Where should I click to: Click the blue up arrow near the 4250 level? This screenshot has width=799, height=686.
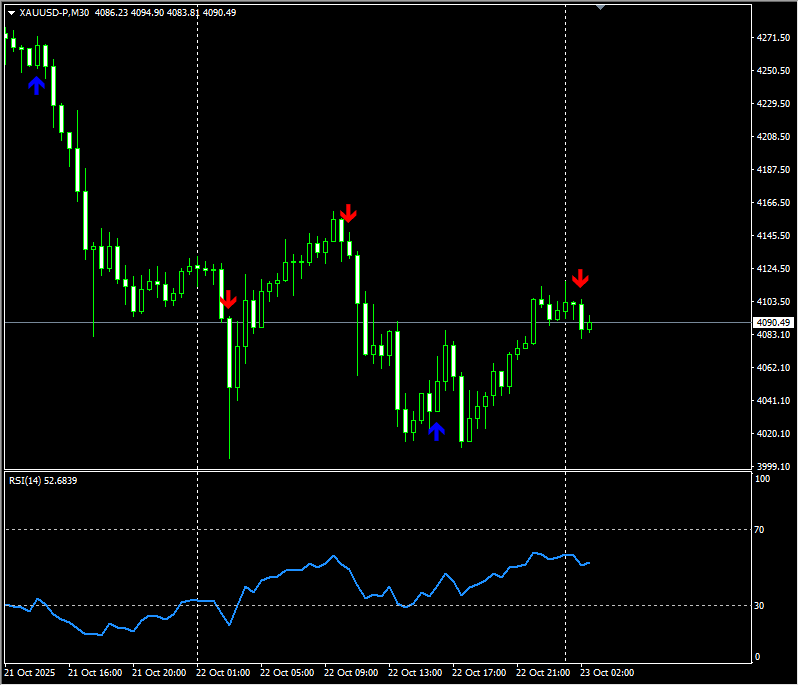point(36,85)
